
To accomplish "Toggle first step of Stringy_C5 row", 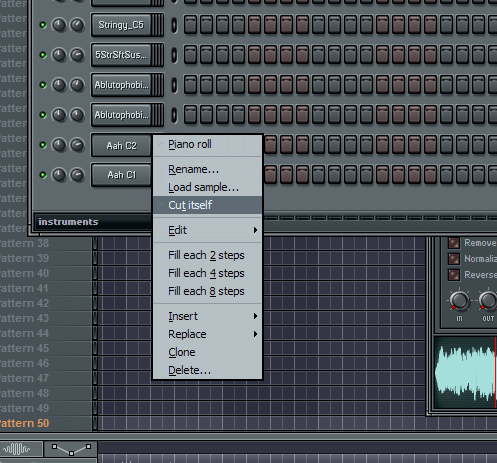I will point(190,25).
